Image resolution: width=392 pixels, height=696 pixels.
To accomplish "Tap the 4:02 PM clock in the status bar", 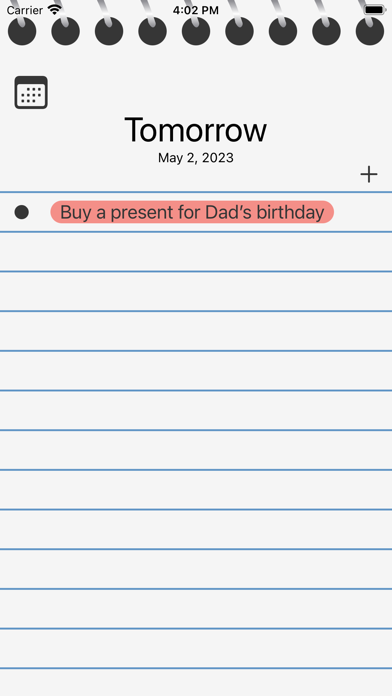I will click(x=196, y=10).
